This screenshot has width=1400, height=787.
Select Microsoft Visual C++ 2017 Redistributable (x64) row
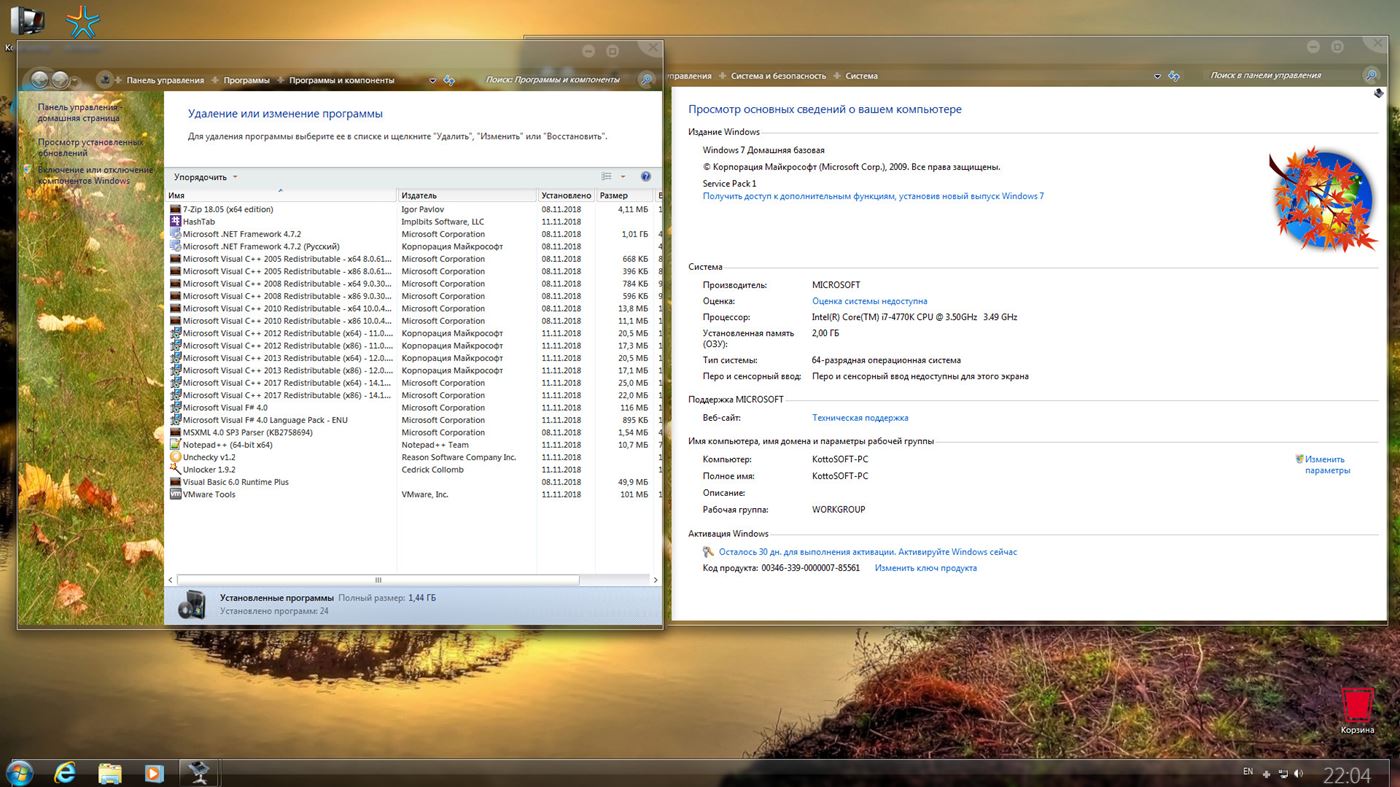(413, 383)
